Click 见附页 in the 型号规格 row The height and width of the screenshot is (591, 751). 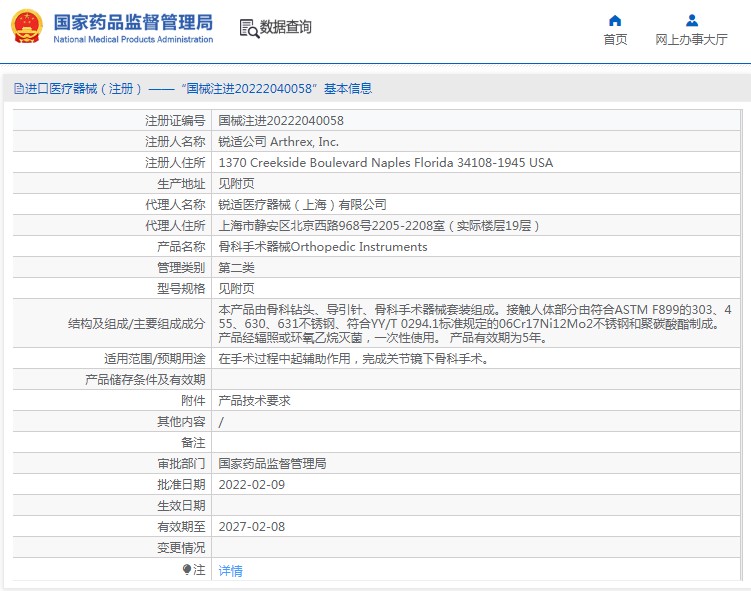pos(237,289)
